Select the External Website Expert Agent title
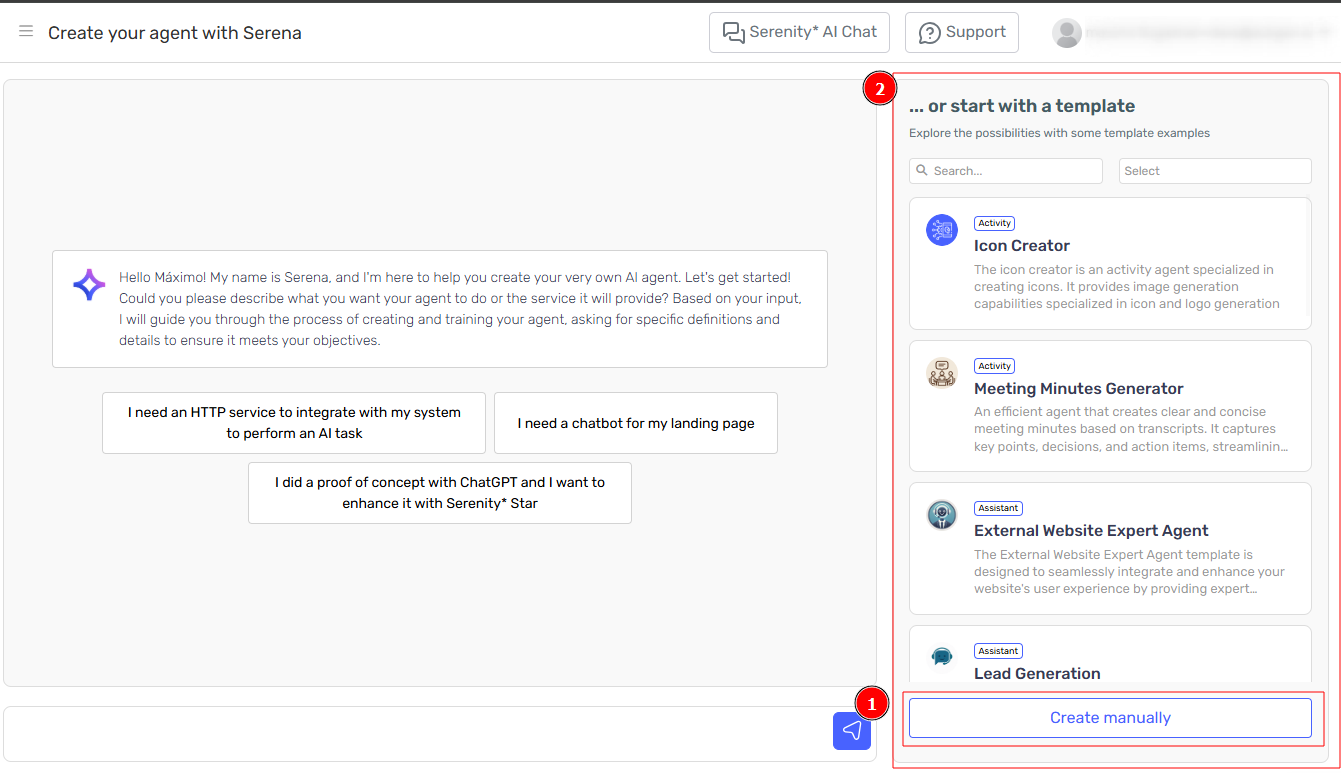 [1091, 531]
